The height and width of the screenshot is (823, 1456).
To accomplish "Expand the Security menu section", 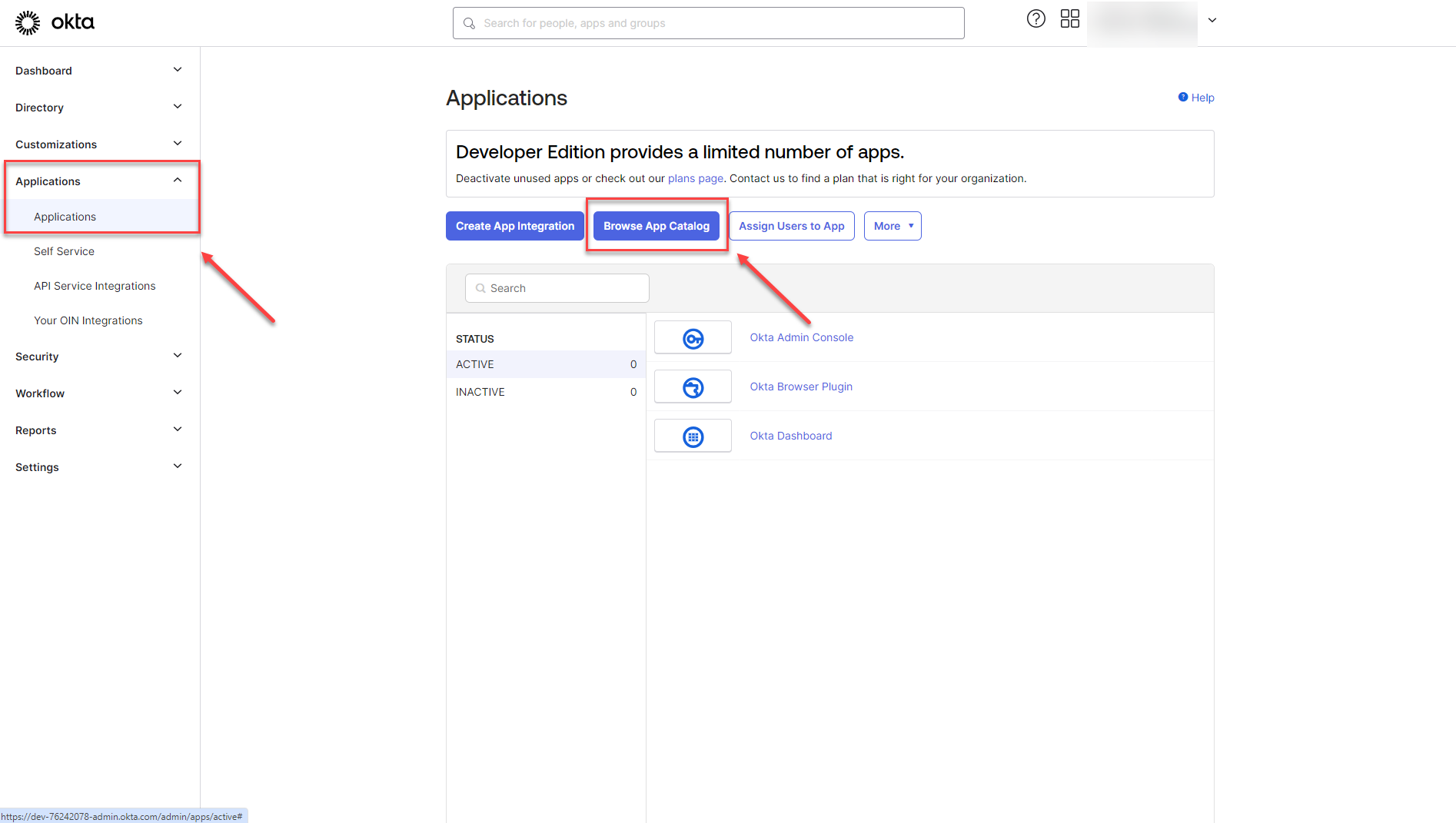I will click(100, 357).
